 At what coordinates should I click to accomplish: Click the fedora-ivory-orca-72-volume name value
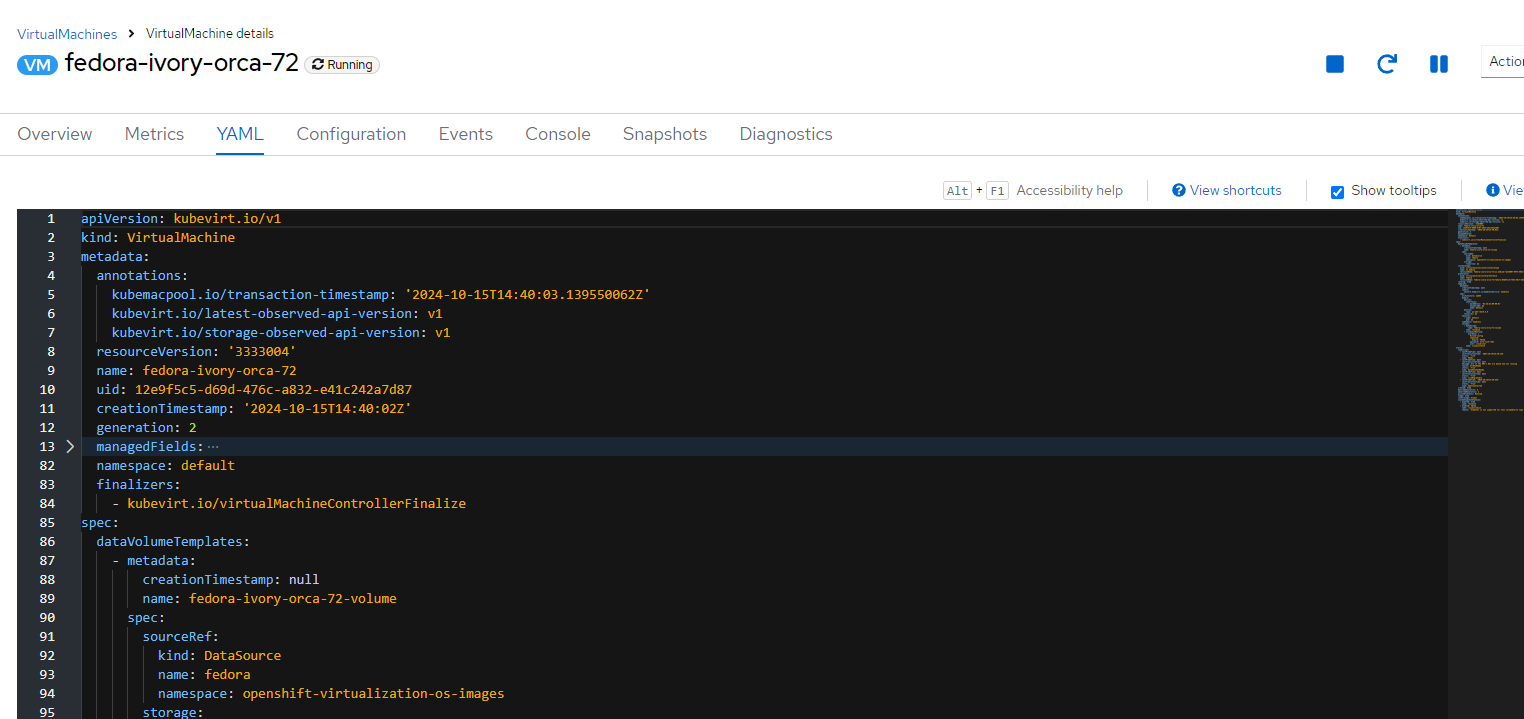point(293,599)
